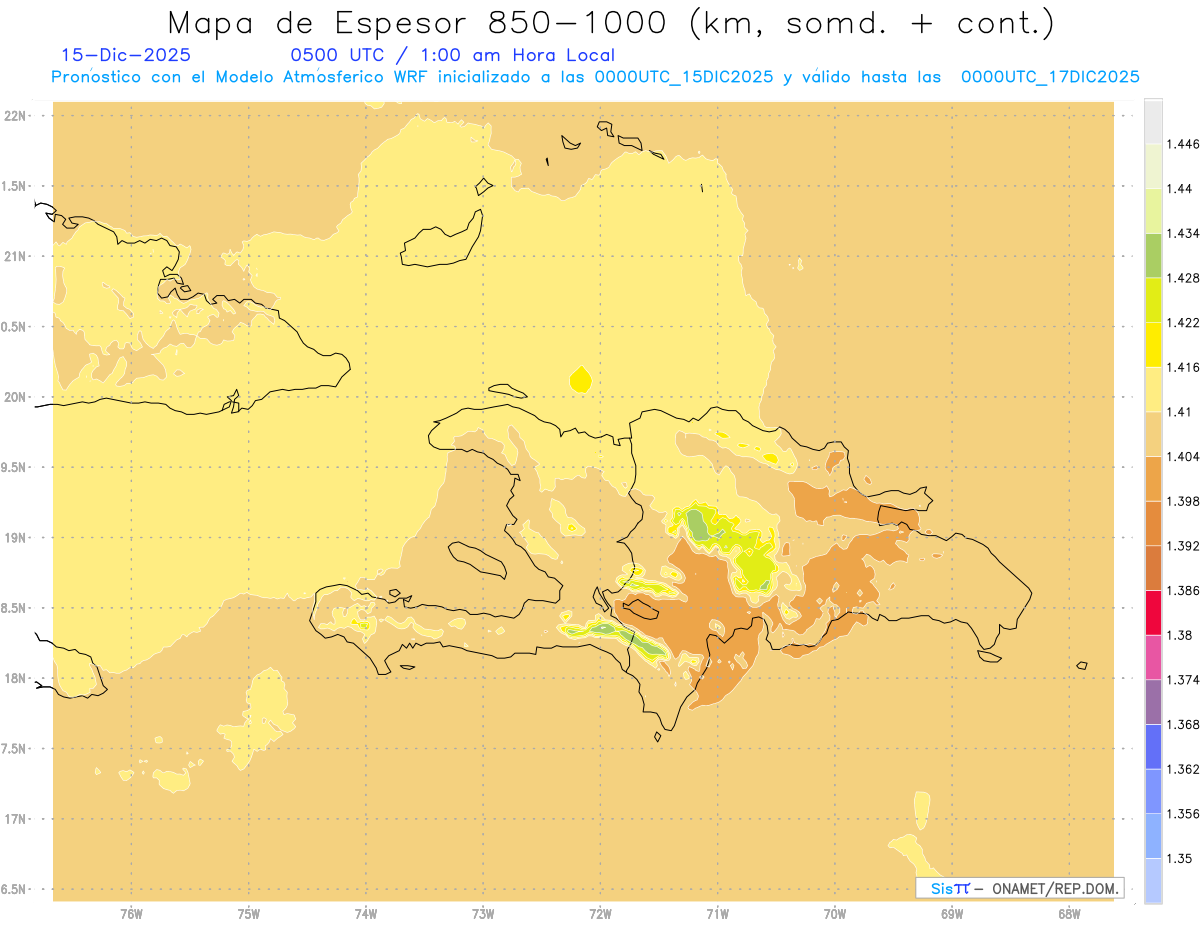1200x927 pixels.
Task: Pick the pink legend swatch between 1.374 and 1.38
Action: (x=1153, y=657)
